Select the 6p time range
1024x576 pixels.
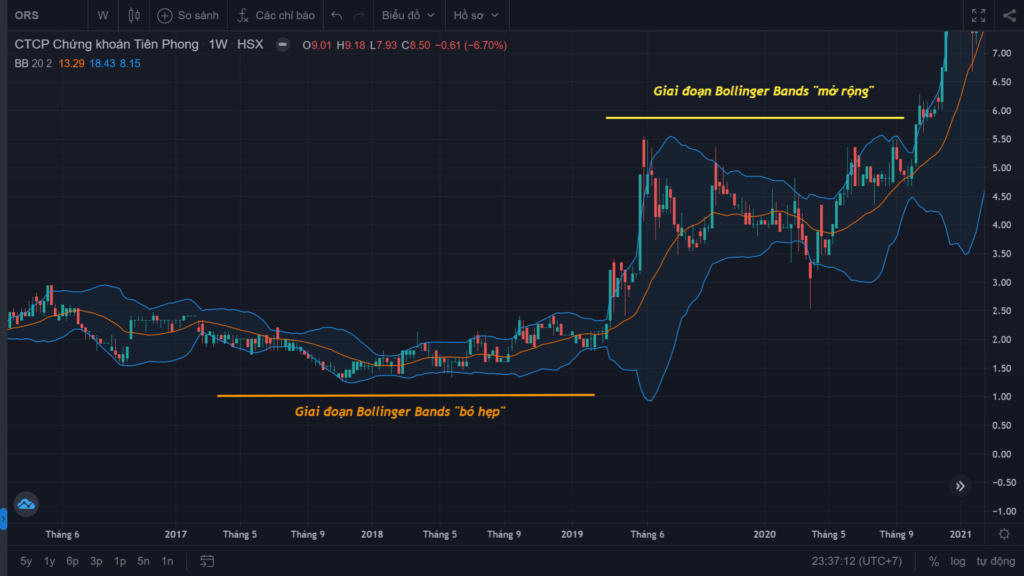(72, 561)
